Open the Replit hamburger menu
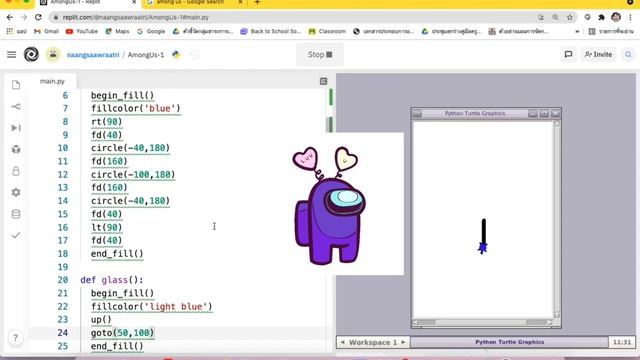This screenshot has width=640, height=360. tap(11, 55)
